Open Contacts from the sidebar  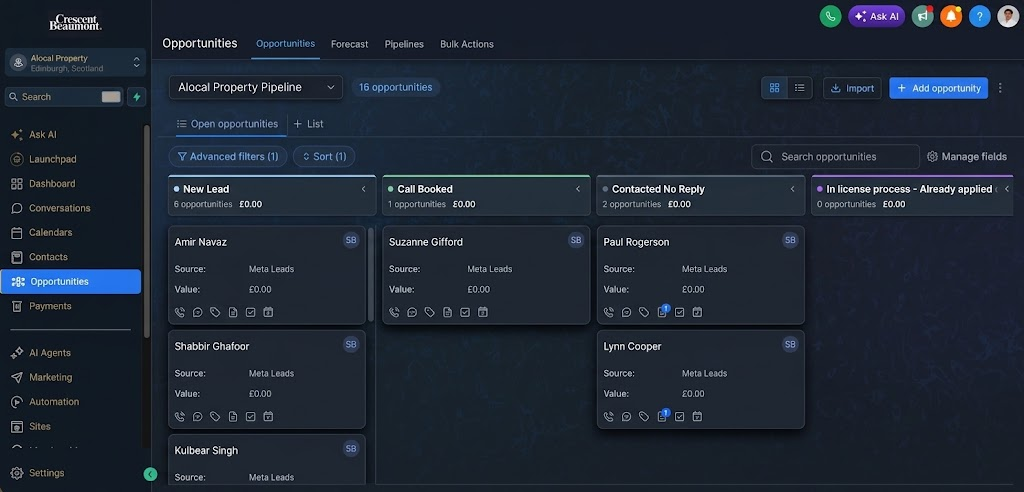[39, 257]
